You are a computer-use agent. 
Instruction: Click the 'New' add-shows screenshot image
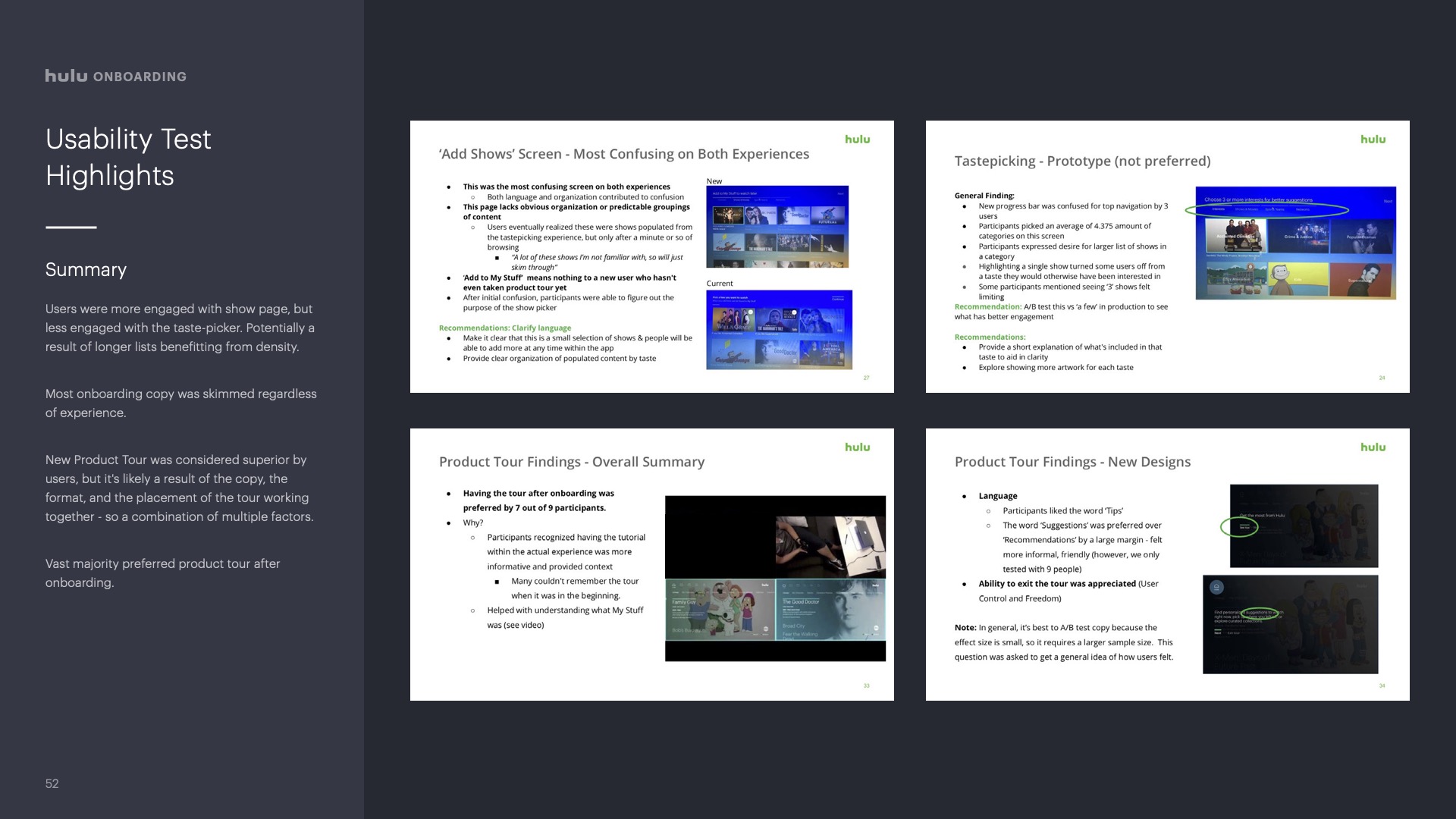click(777, 227)
